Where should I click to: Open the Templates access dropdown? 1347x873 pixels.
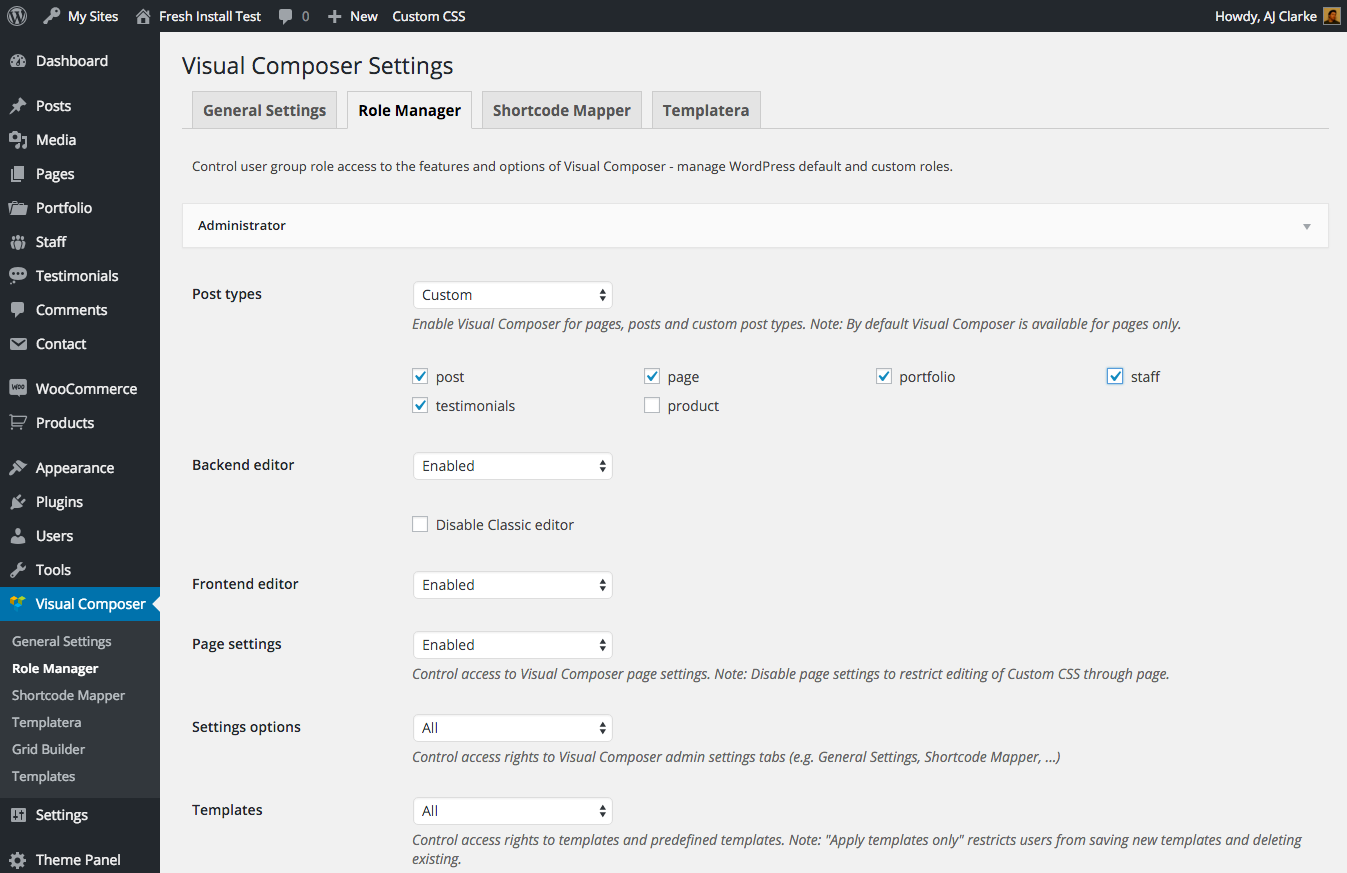click(512, 811)
